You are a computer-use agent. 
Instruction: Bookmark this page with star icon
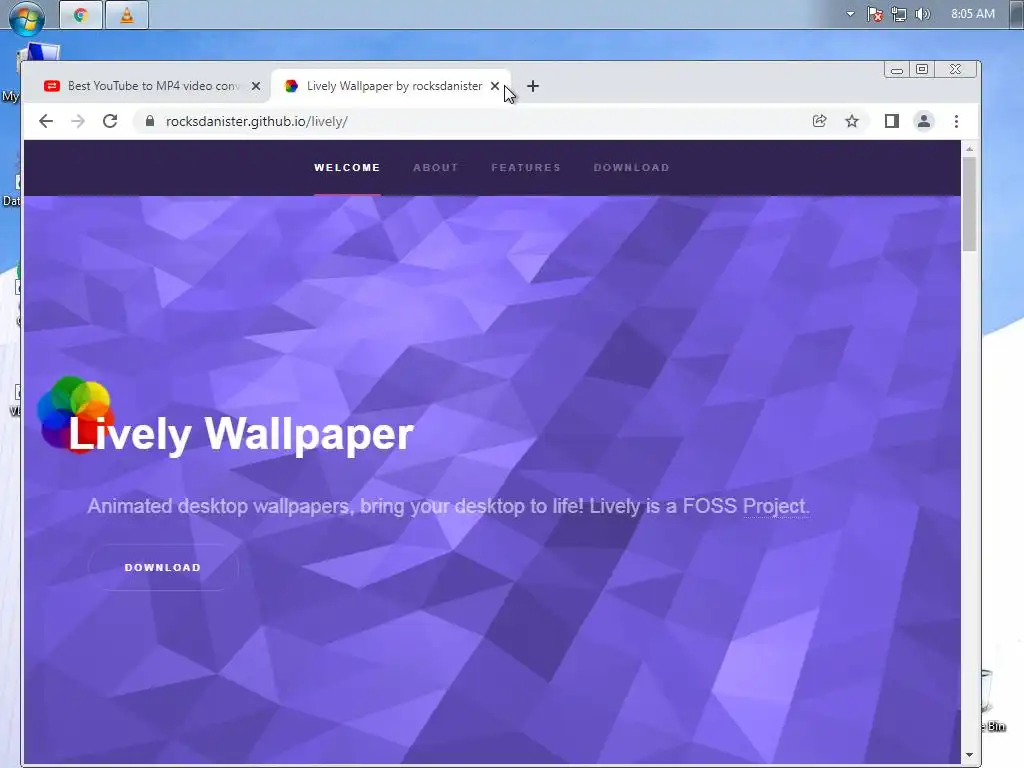[852, 121]
